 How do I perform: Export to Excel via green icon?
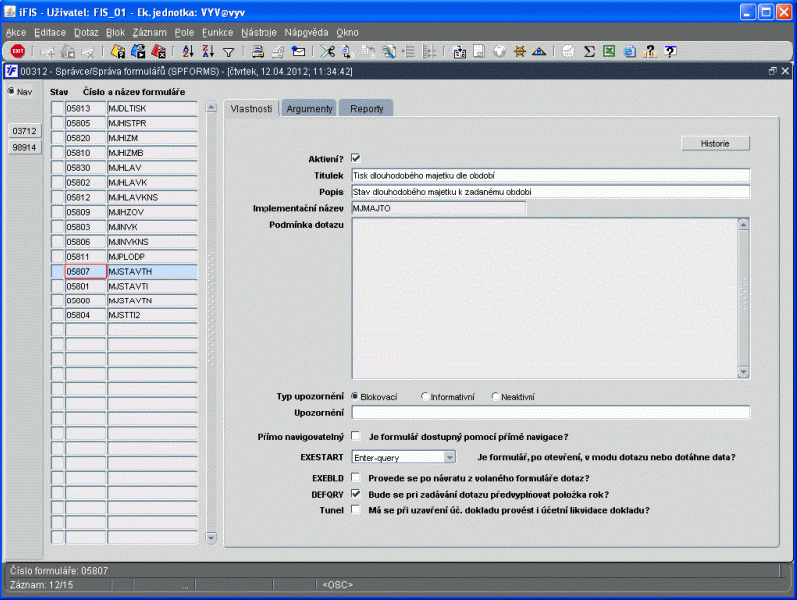[x=609, y=51]
